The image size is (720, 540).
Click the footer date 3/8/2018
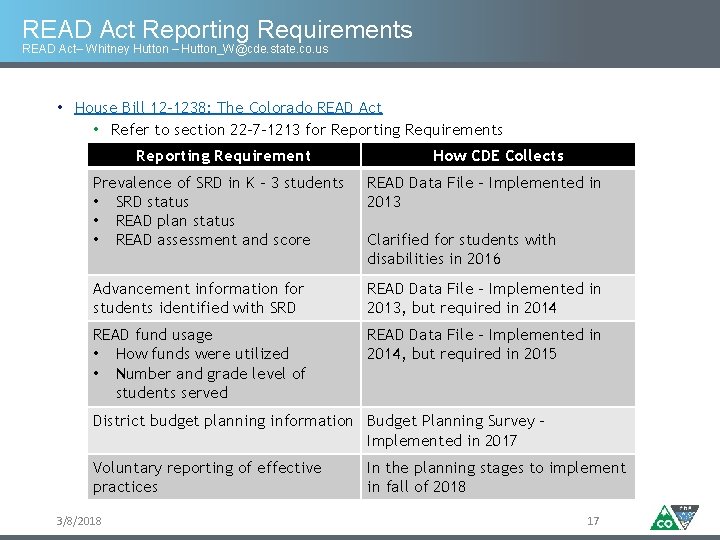79,521
